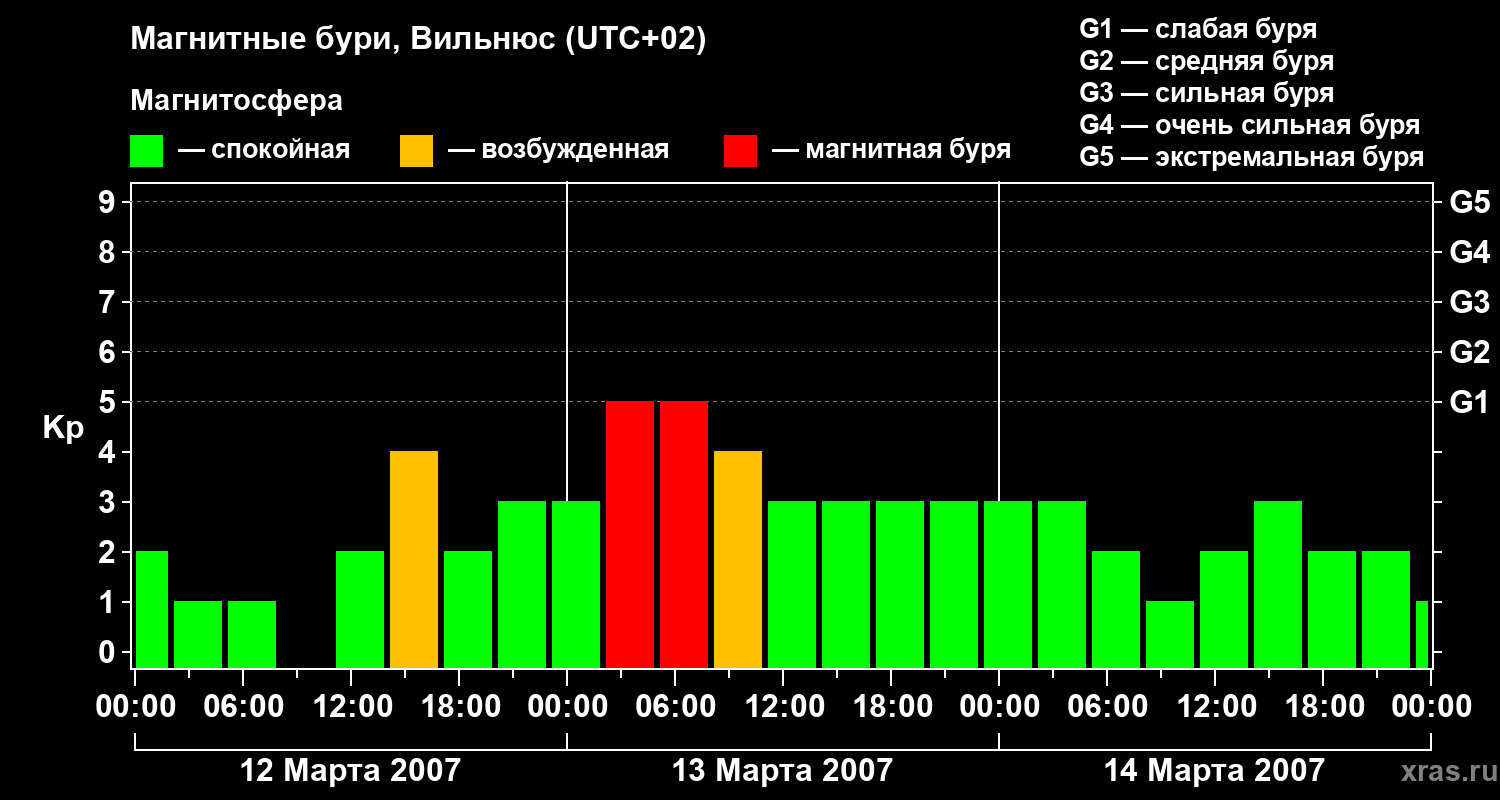Select the orange Kp 4 bar on 13 Марта
The height and width of the screenshot is (800, 1500).
pos(738,559)
